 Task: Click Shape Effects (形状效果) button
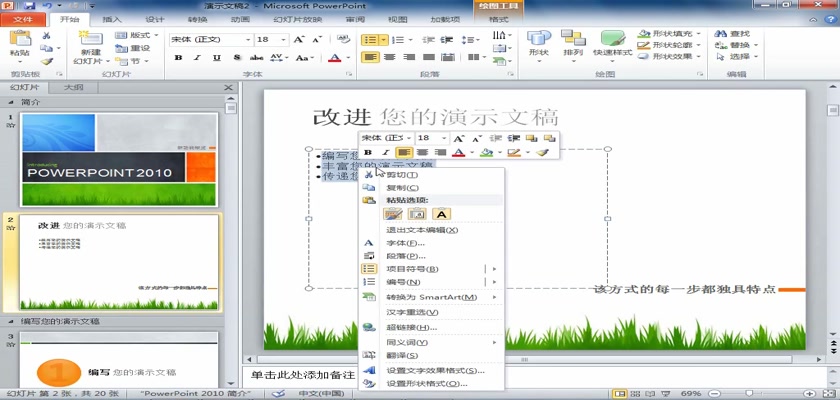(x=669, y=56)
